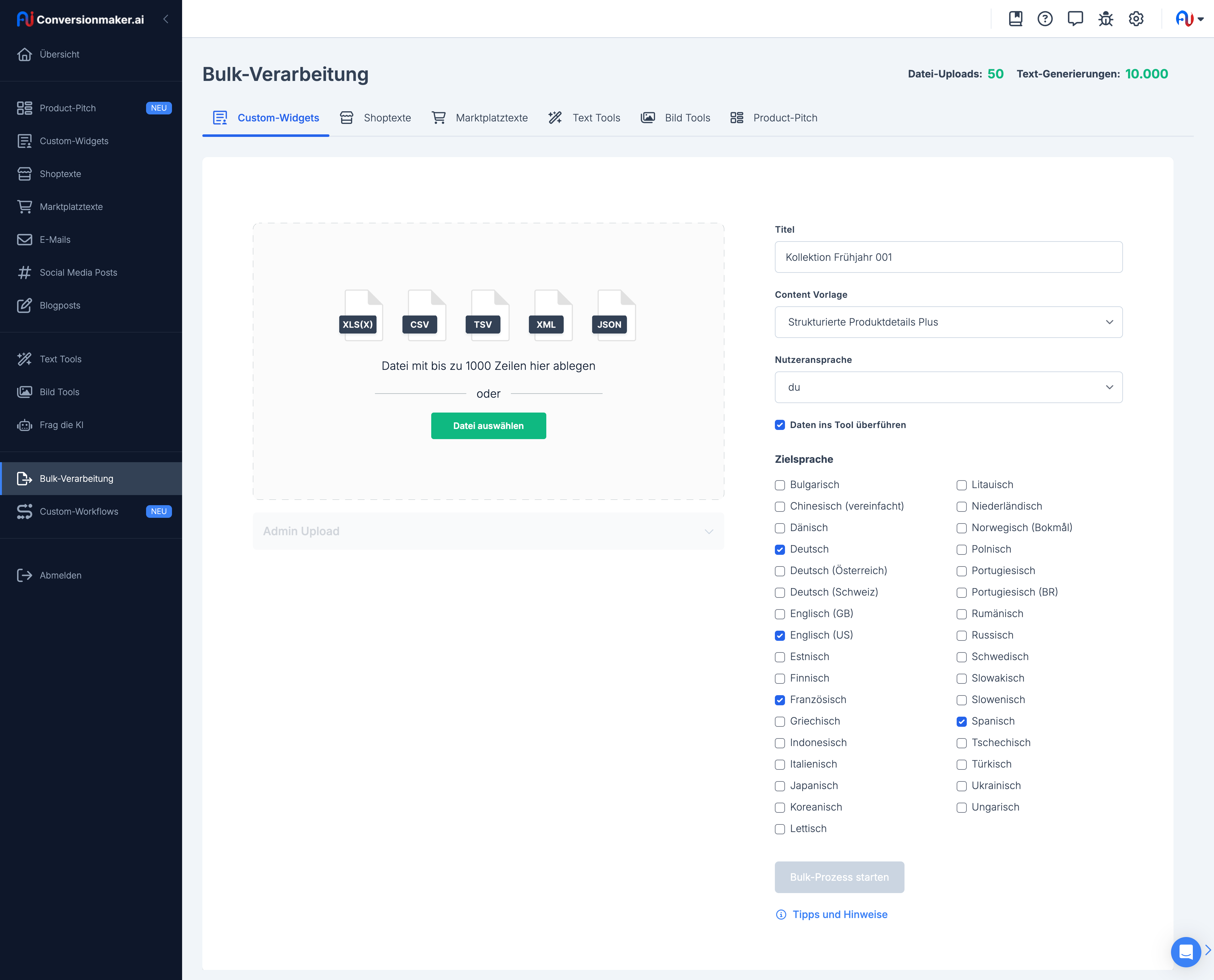Switch to the Marktplatztexte tab

click(480, 117)
